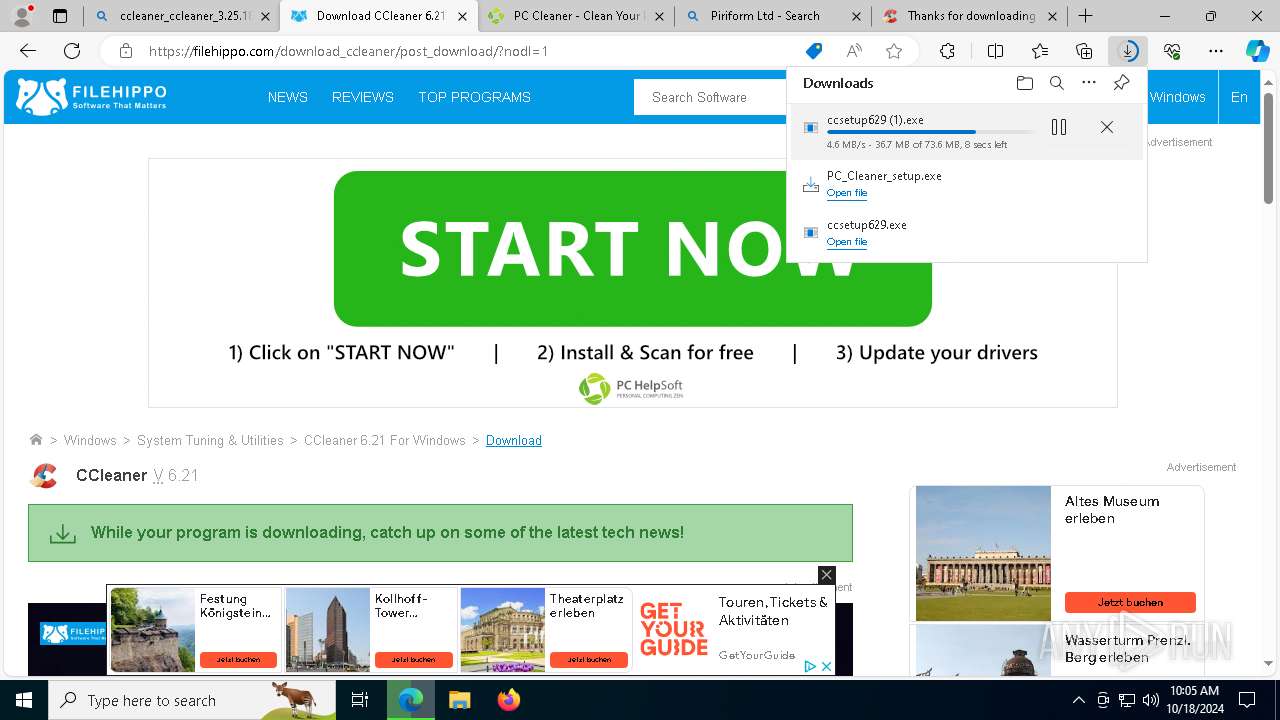Open System Tuning & Utilities breadcrumb

tap(210, 440)
